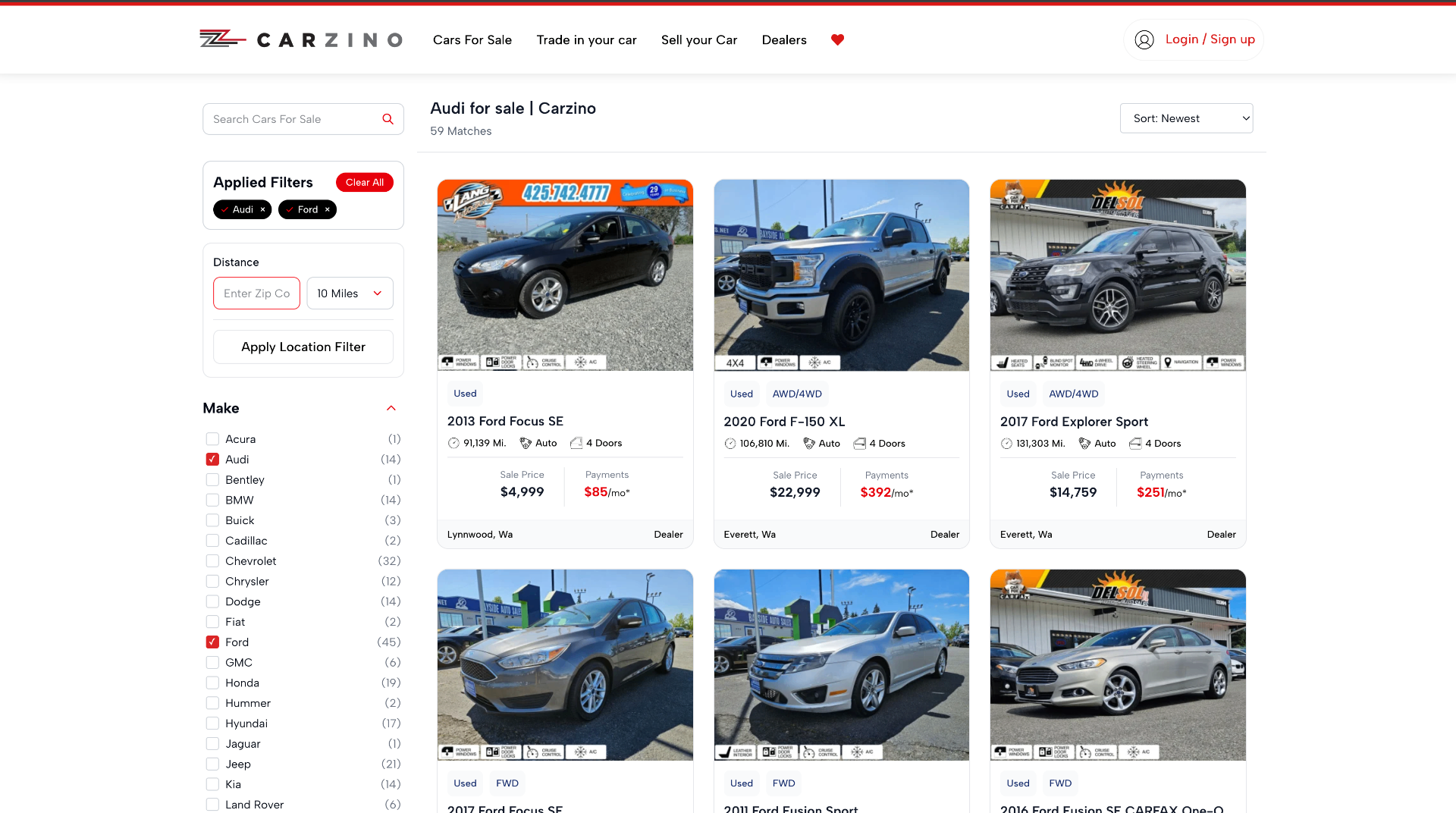
Task: Click the $22,999 sale price
Action: (x=795, y=492)
